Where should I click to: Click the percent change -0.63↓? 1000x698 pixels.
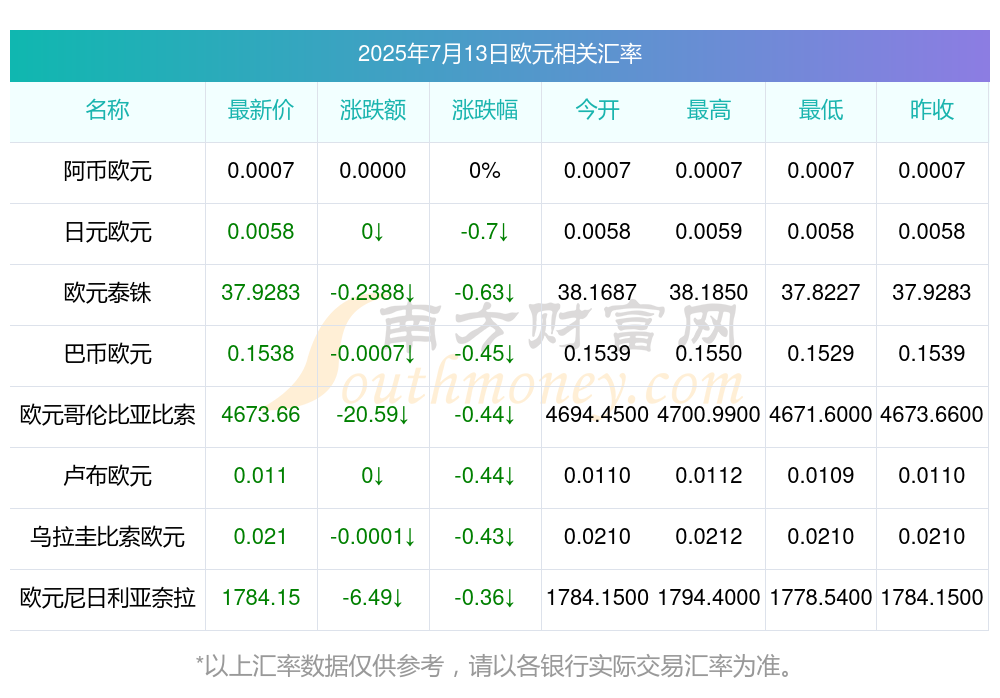click(485, 293)
